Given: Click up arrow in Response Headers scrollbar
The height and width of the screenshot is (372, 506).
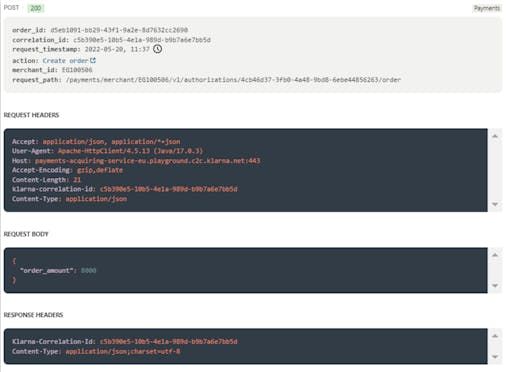Looking at the screenshot, I should [495, 336].
